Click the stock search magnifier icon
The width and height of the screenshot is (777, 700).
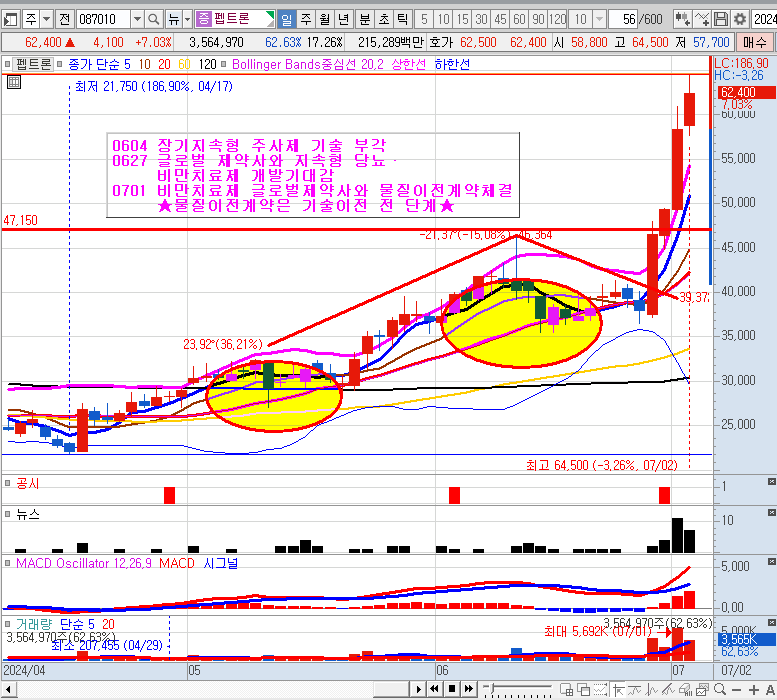pyautogui.click(x=153, y=19)
